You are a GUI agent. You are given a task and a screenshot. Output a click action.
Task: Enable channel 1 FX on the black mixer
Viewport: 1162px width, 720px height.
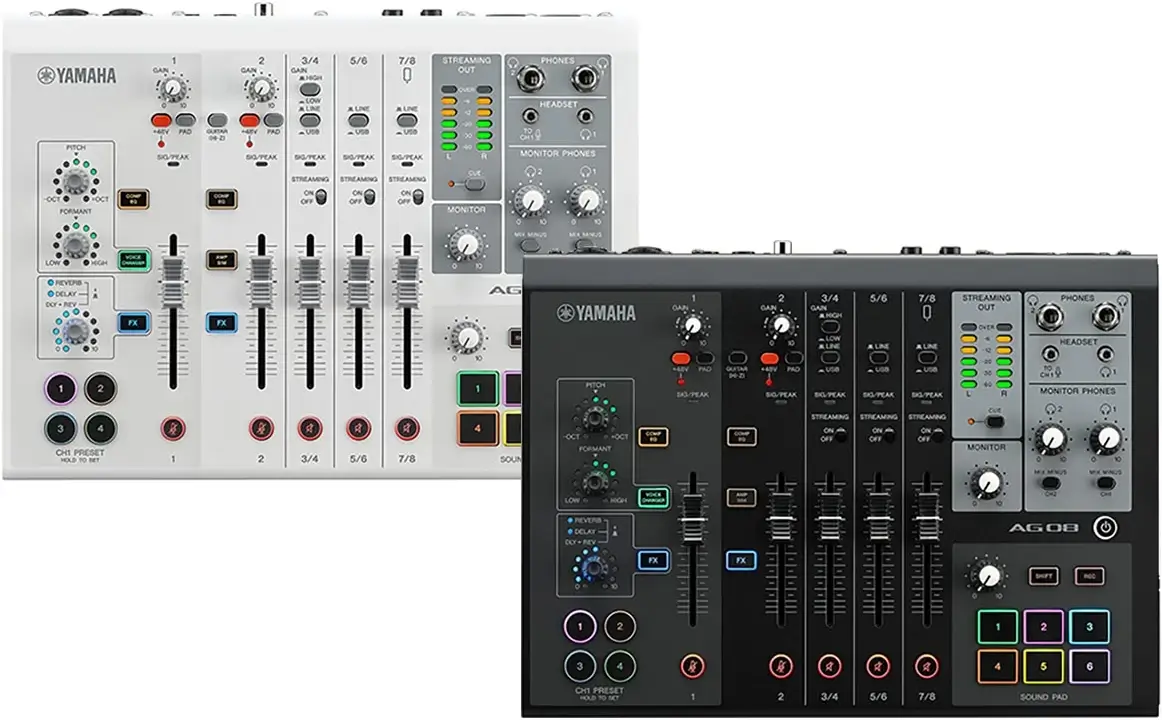coord(653,560)
